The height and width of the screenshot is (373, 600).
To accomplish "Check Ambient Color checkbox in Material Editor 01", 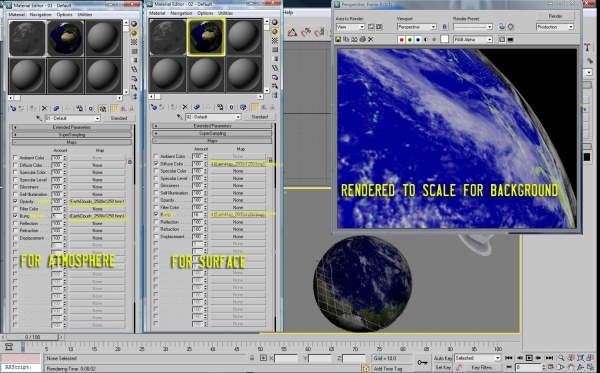I will [15, 158].
